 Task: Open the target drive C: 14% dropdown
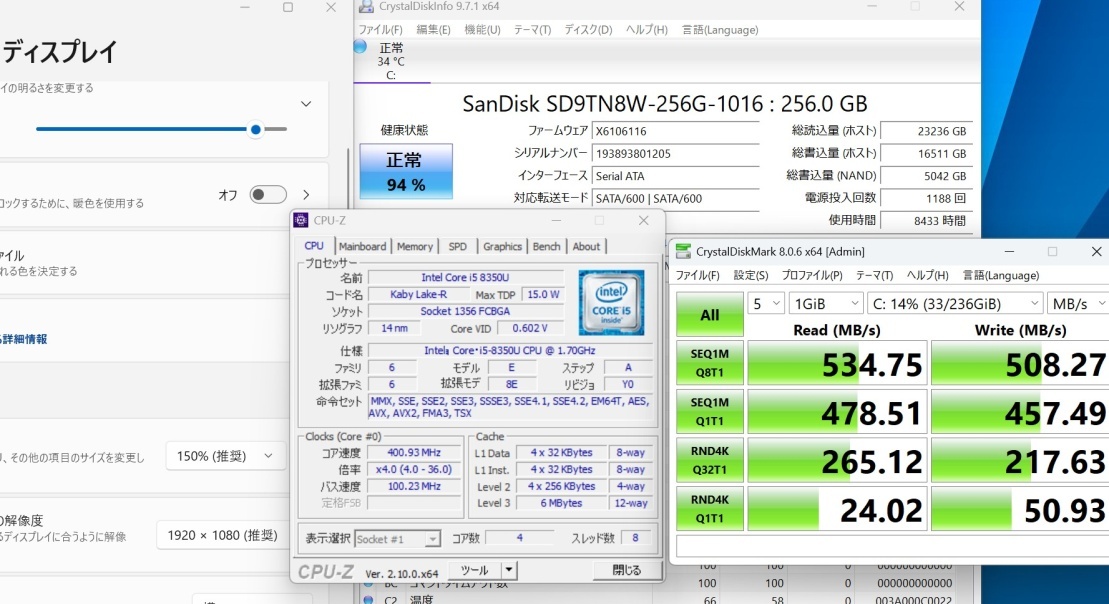coord(956,303)
